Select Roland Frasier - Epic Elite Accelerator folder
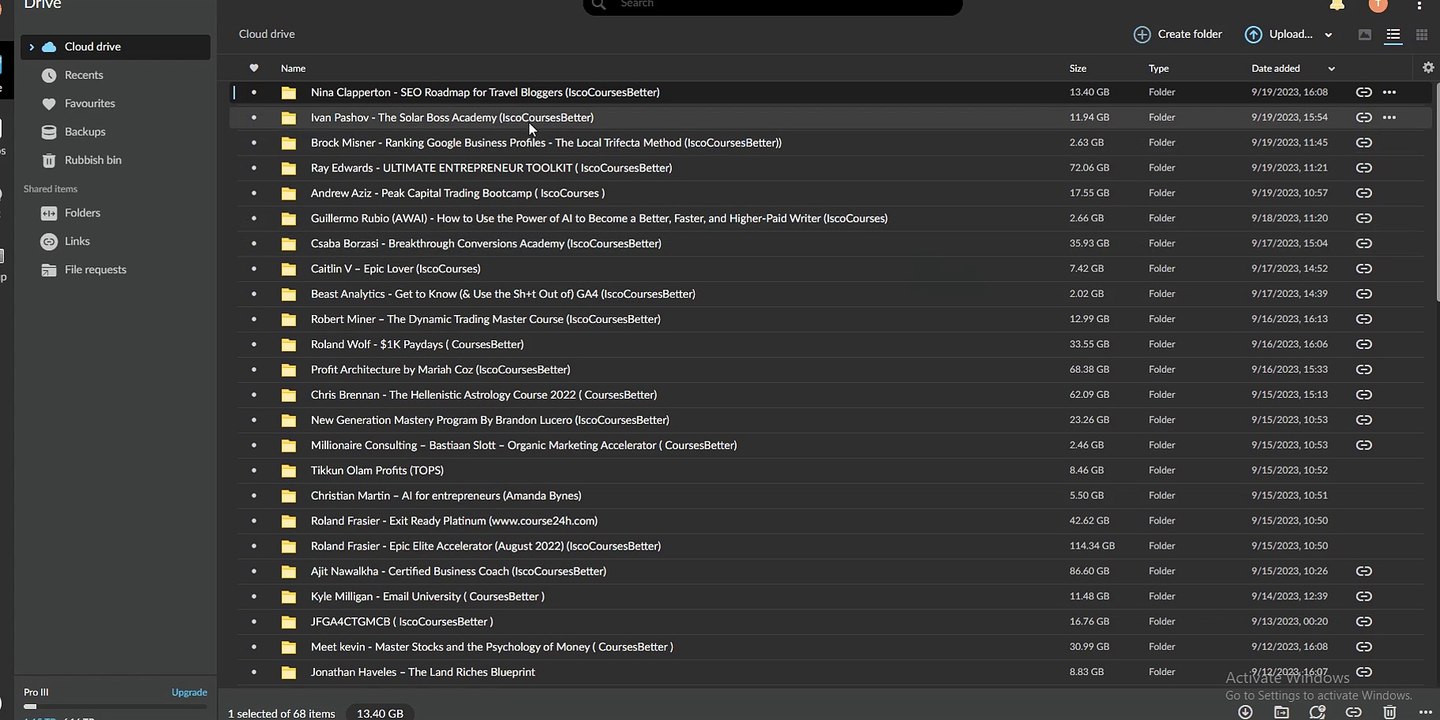The height and width of the screenshot is (720, 1440). click(x=486, y=546)
